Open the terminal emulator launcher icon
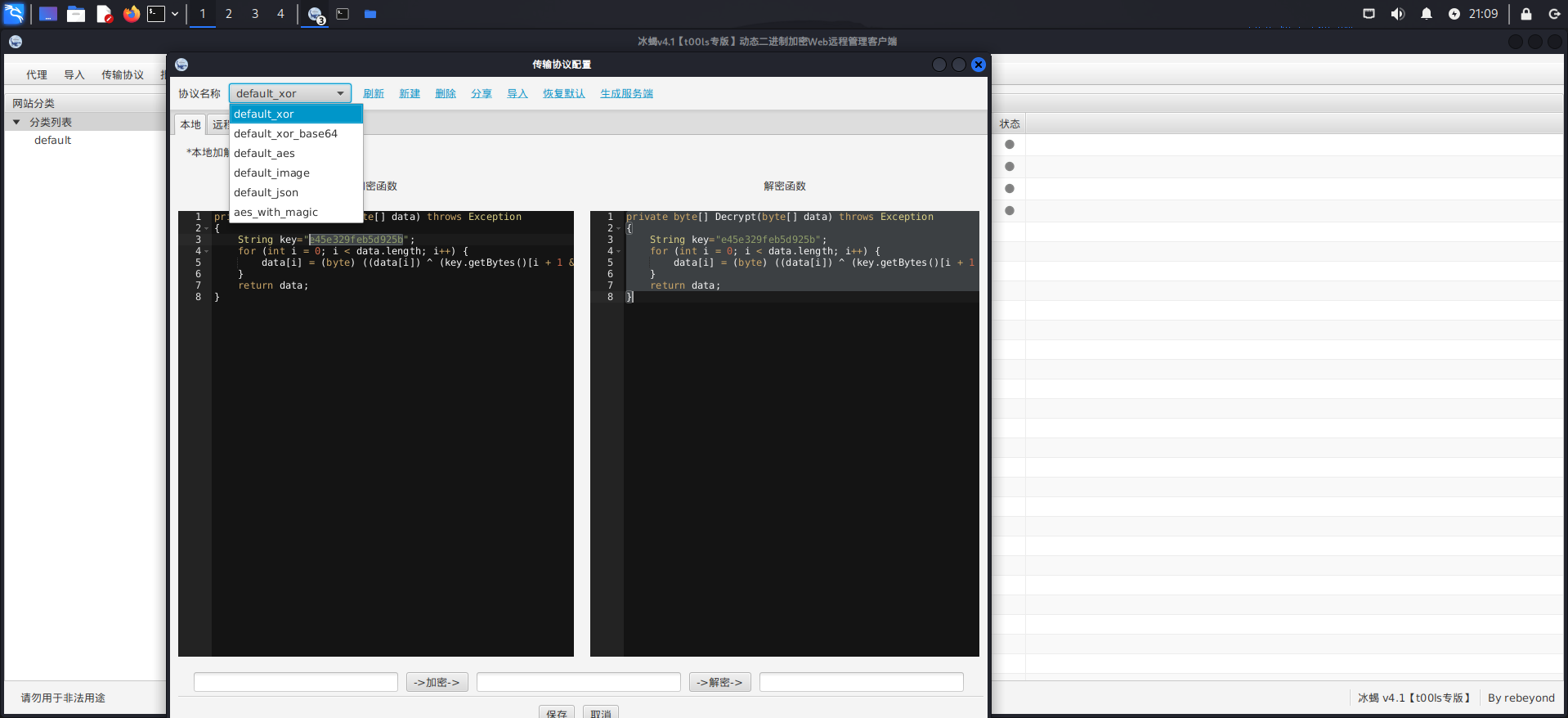Viewport: 1568px width, 718px height. [x=156, y=14]
